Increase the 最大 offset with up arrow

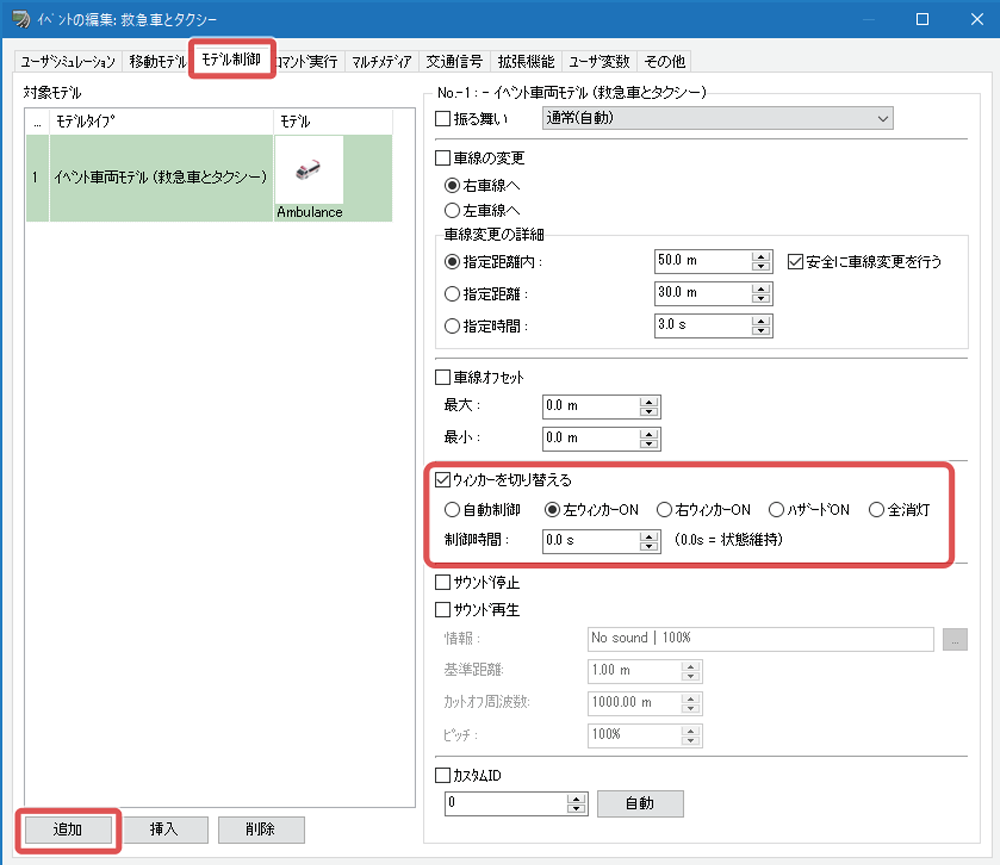[x=649, y=402]
